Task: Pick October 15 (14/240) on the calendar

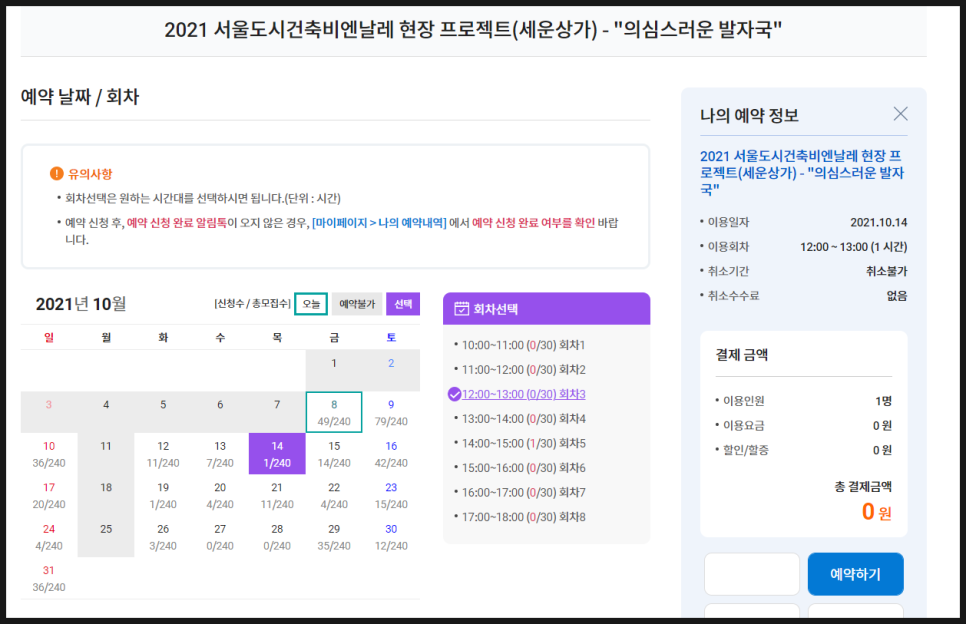Action: click(x=334, y=454)
